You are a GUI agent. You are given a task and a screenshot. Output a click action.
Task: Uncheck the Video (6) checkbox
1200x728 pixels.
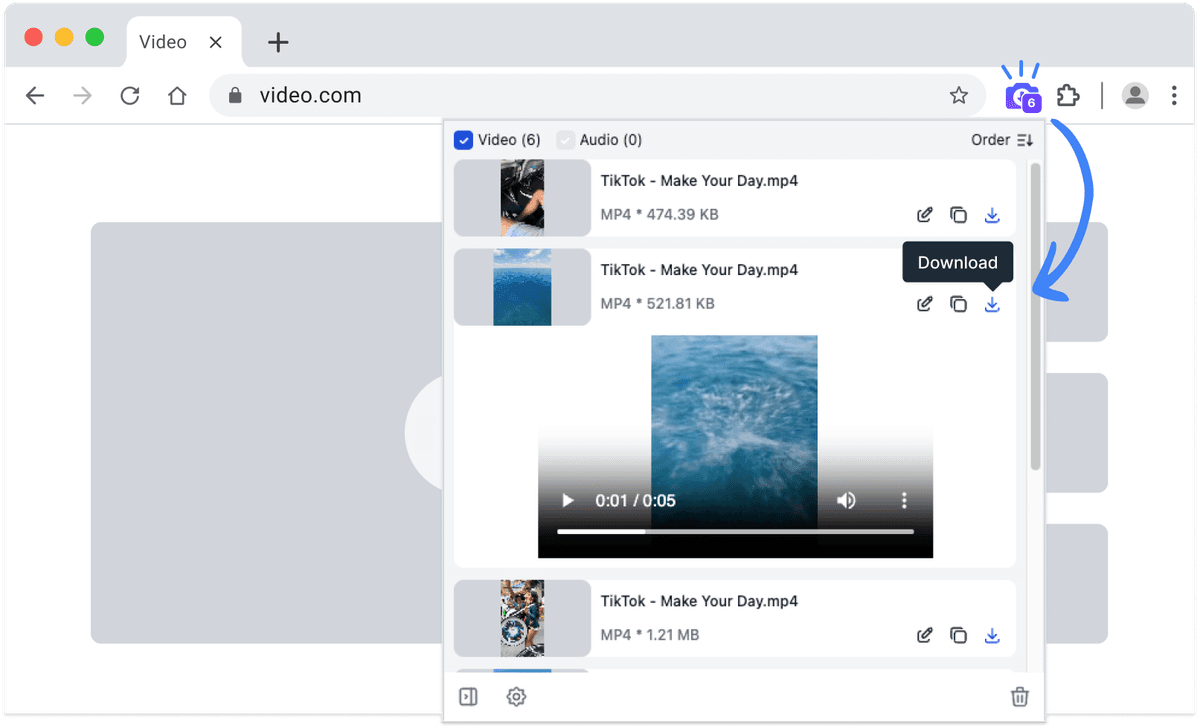tap(463, 140)
